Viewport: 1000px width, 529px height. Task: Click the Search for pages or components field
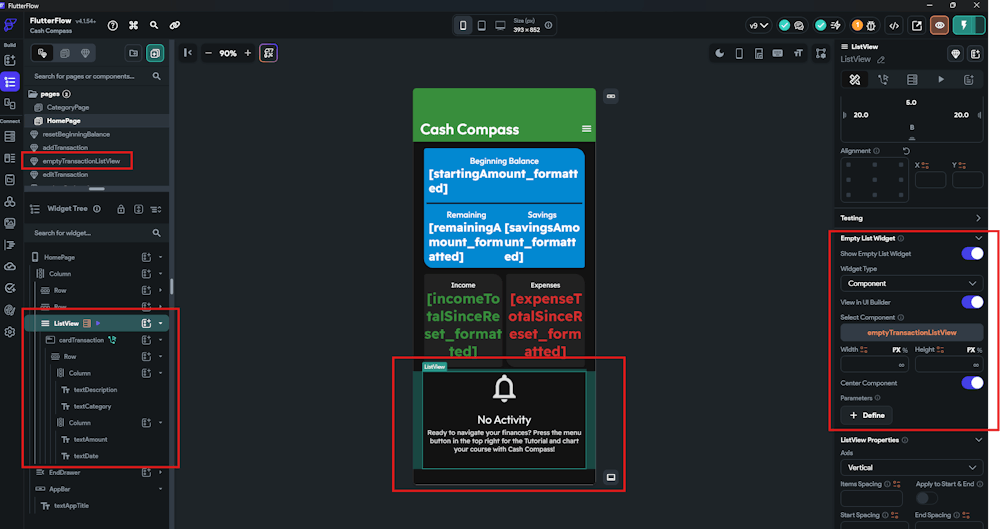[x=97, y=76]
